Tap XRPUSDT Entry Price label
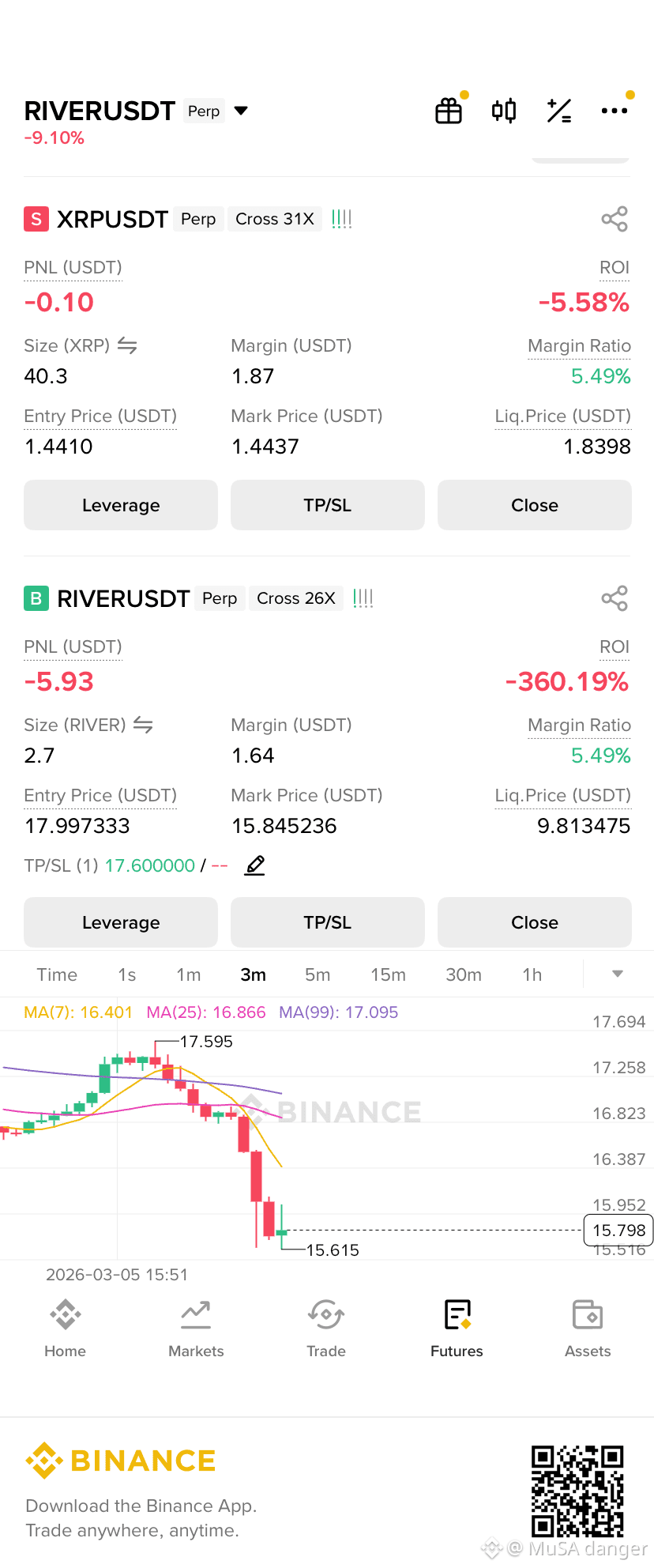This screenshot has height=1568, width=654. click(x=100, y=416)
